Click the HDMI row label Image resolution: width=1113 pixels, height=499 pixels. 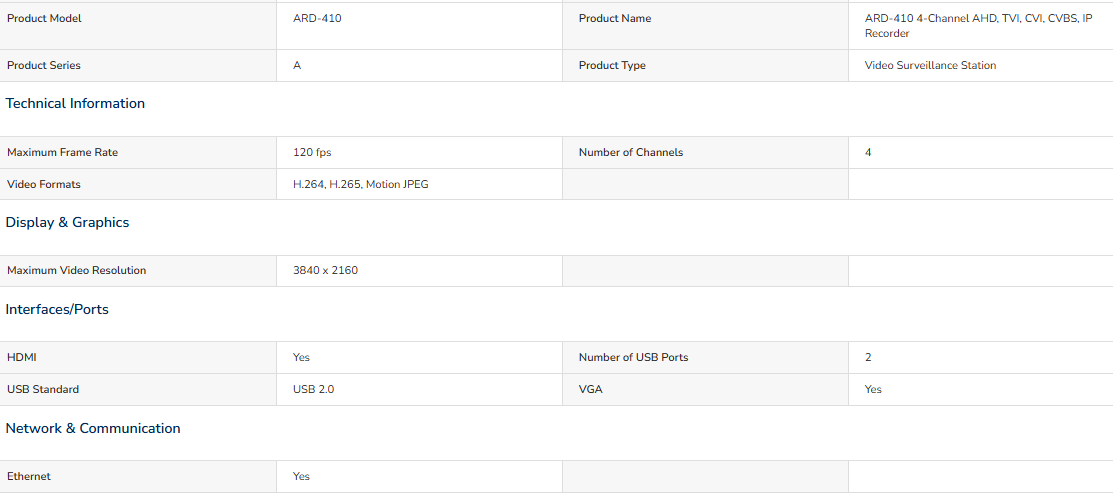click(22, 358)
